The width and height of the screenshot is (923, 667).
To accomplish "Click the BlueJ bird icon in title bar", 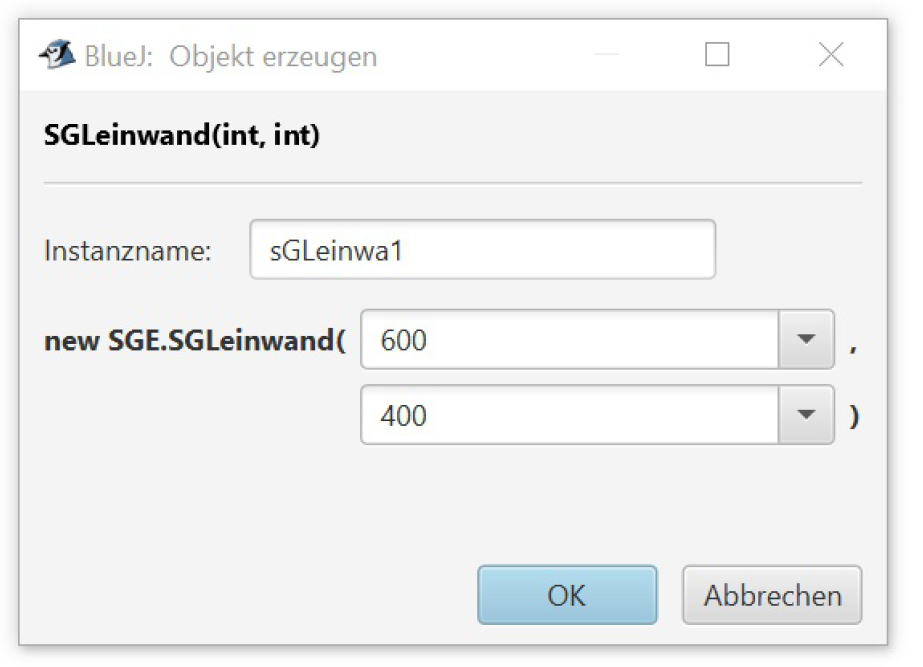I will pos(57,54).
